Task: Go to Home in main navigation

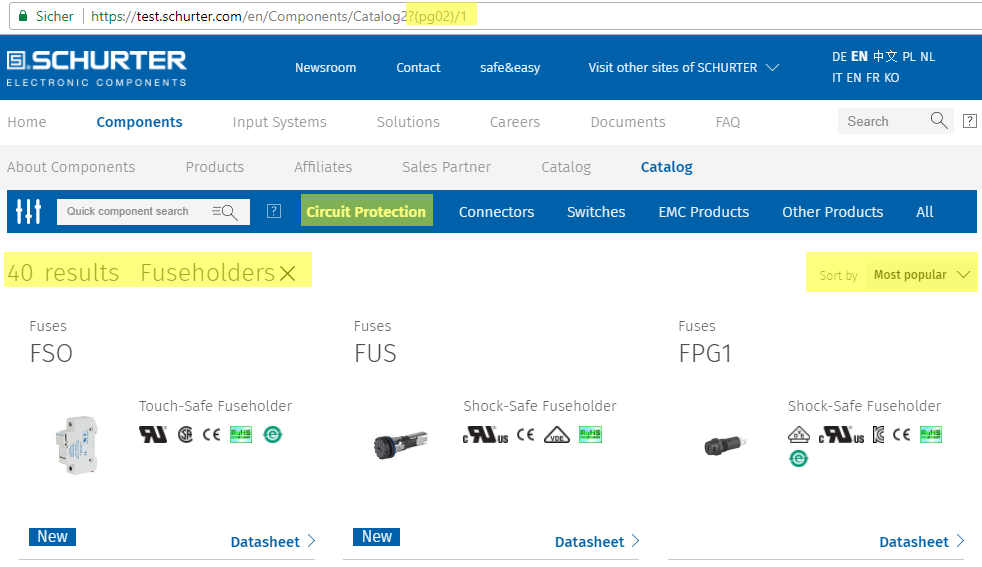Action: [27, 122]
